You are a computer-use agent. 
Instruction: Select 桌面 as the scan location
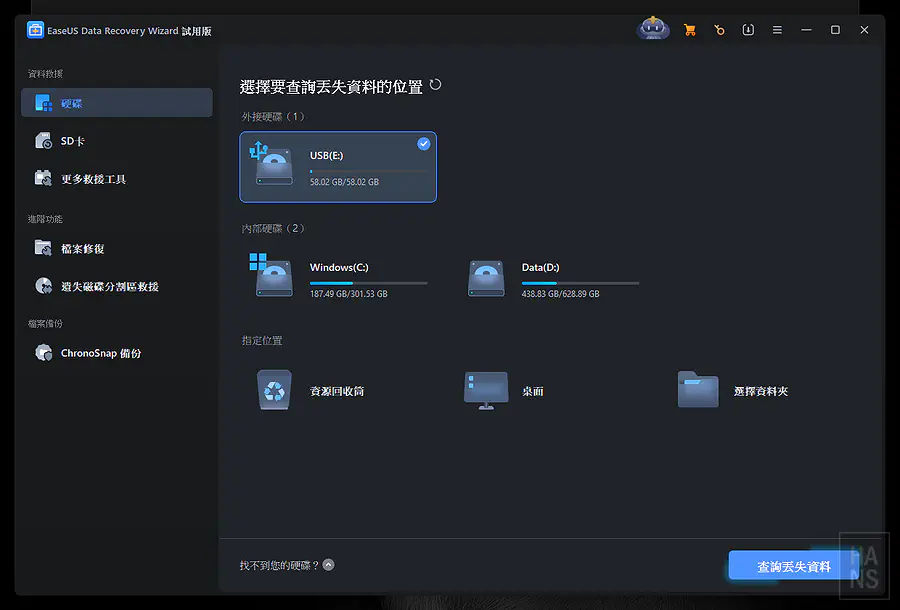coord(510,391)
